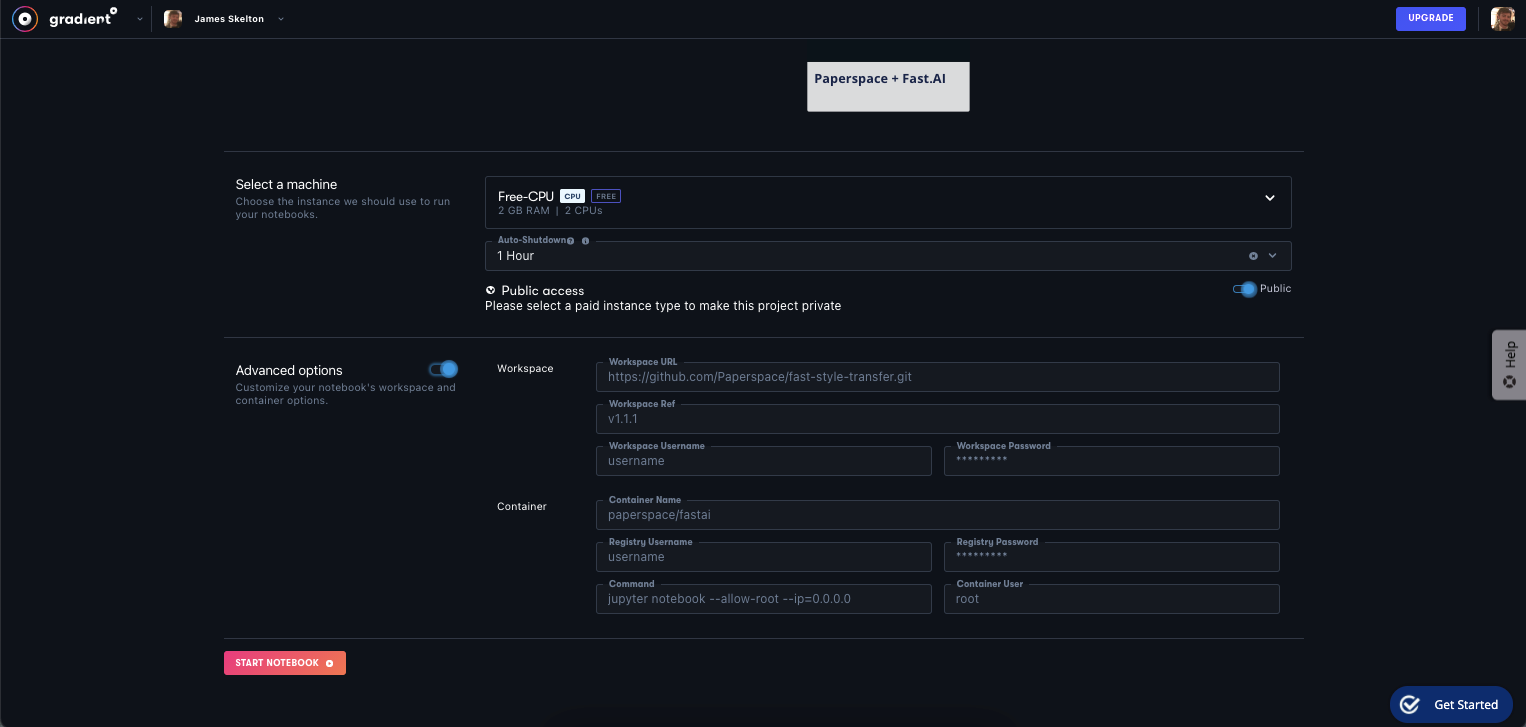Click the arrow icon in START NOTEBOOK
Screen dimensions: 1526x727
[x=330, y=663]
